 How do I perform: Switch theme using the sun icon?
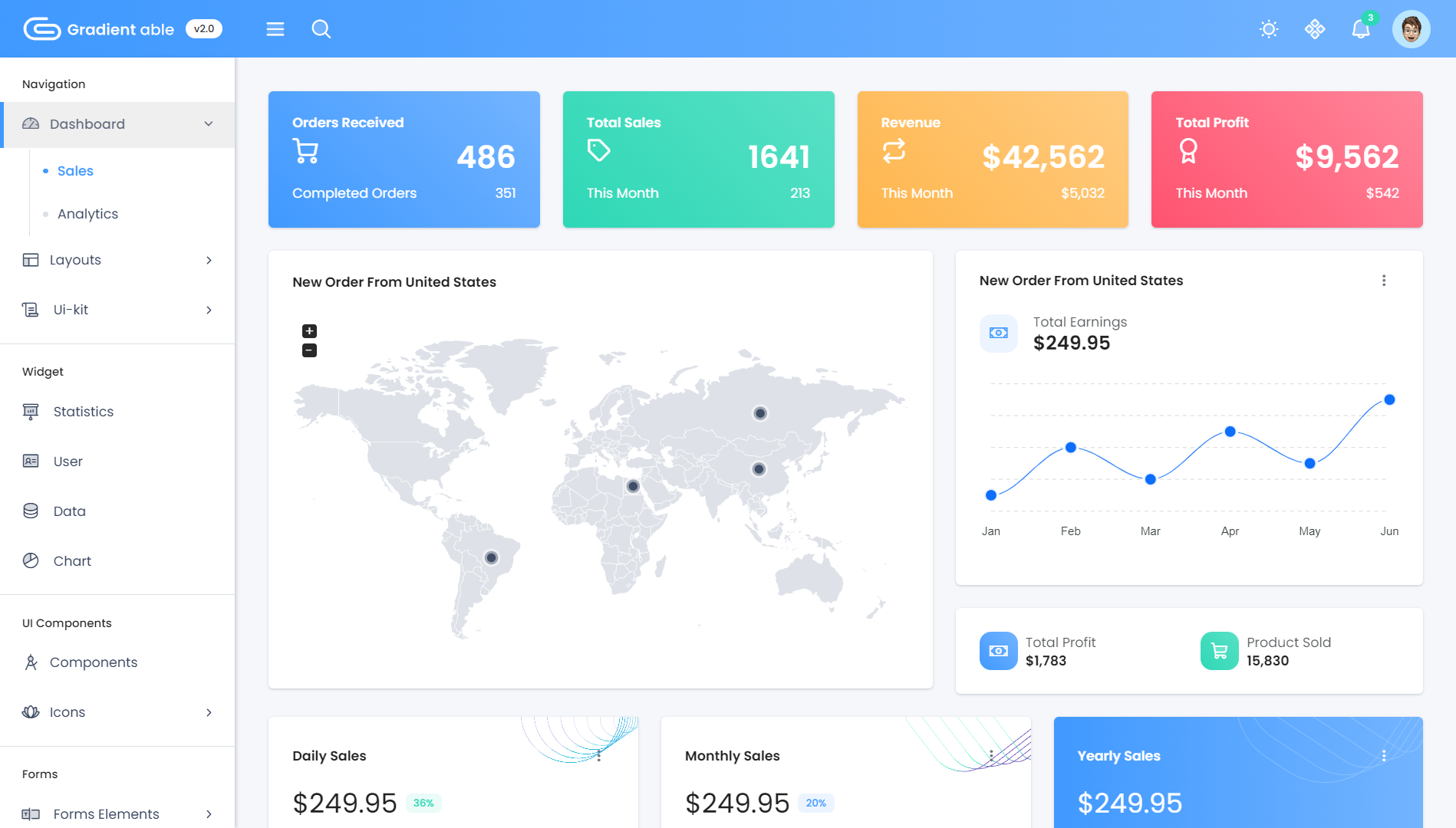pos(1269,29)
